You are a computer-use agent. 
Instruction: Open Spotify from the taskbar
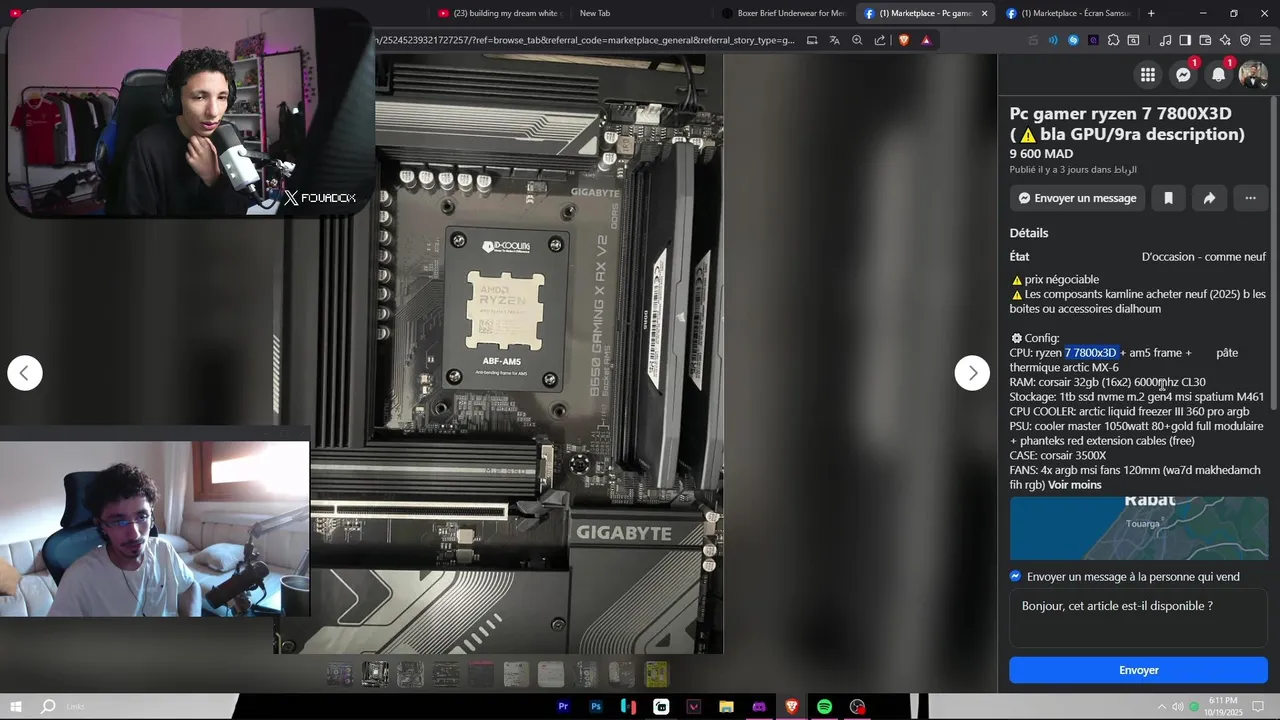pyautogui.click(x=824, y=706)
